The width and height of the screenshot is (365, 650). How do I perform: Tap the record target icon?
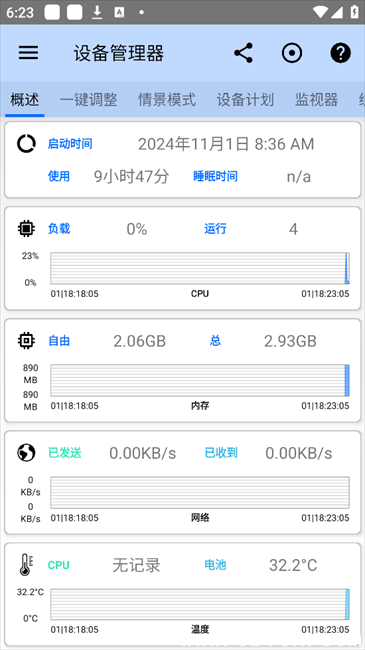coord(292,53)
